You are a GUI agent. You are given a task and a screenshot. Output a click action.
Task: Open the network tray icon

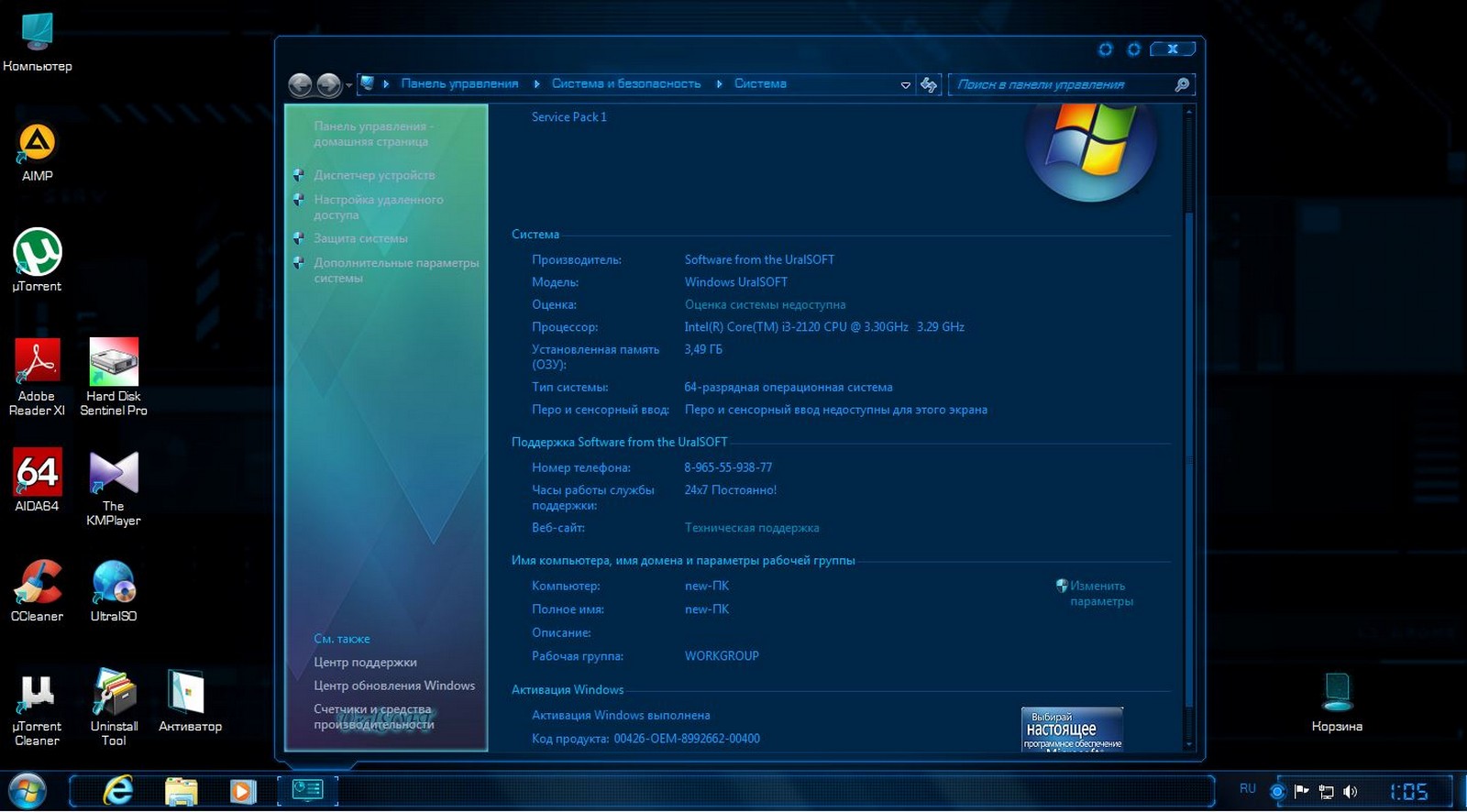(x=1326, y=791)
